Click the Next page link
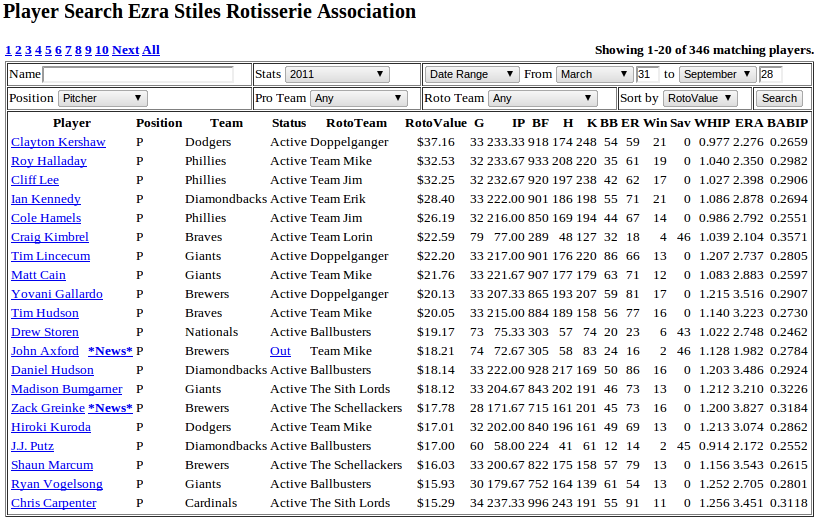Image resolution: width=819 pixels, height=521 pixels. [125, 50]
